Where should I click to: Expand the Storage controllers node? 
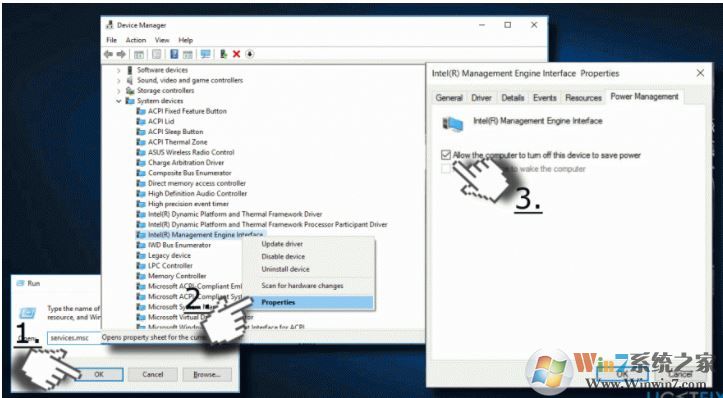(x=119, y=91)
